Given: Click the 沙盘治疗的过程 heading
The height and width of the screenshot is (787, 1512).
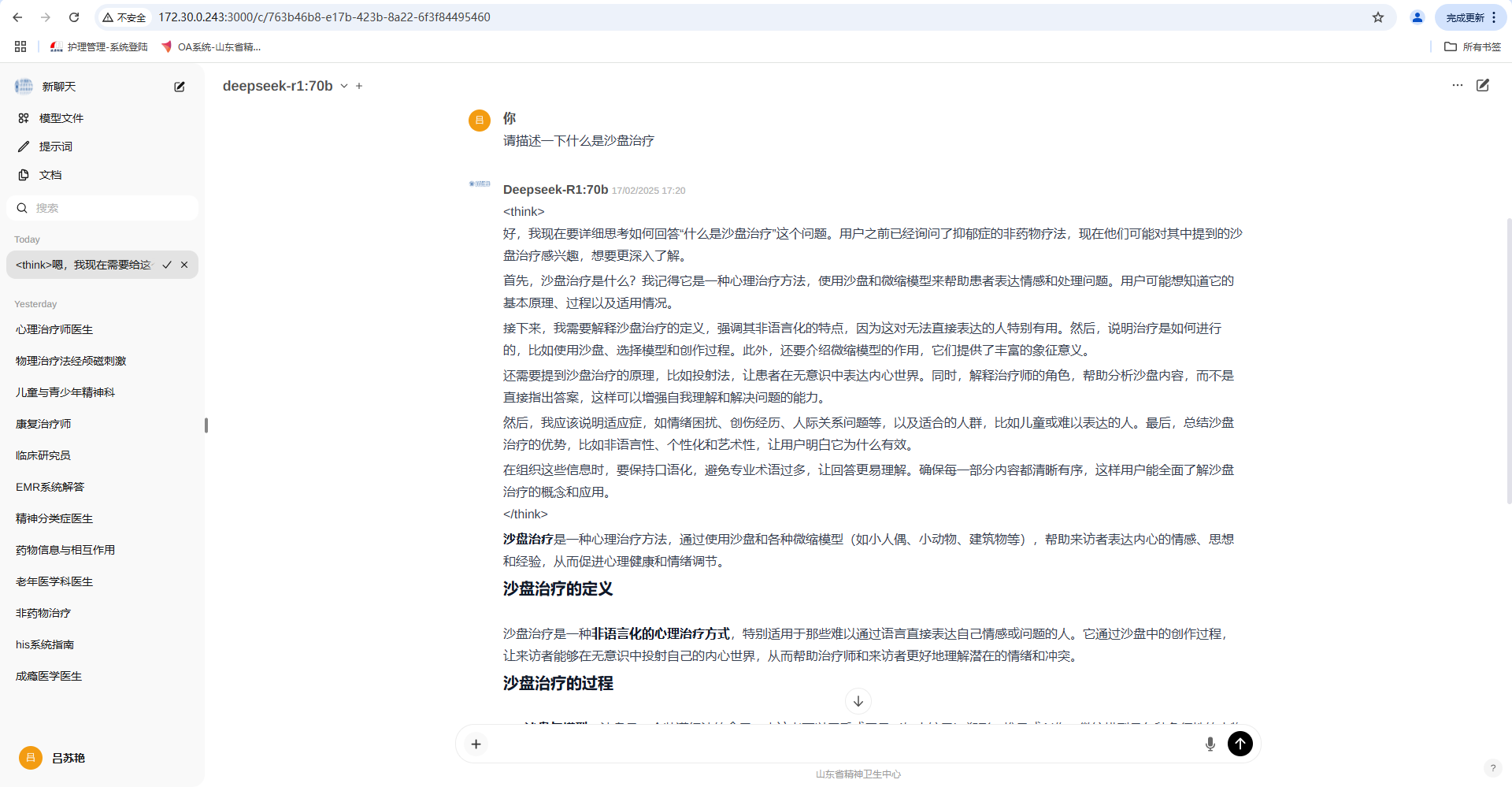Looking at the screenshot, I should [x=558, y=684].
